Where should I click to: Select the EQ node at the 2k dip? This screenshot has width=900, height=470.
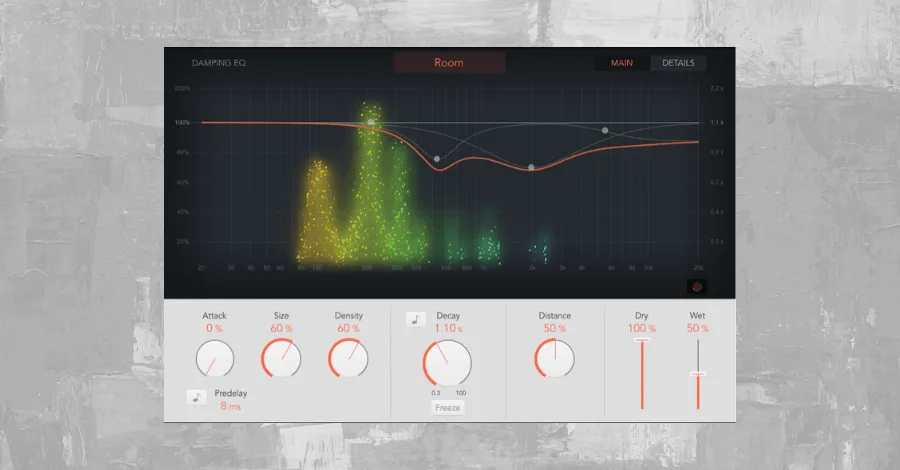click(x=532, y=168)
